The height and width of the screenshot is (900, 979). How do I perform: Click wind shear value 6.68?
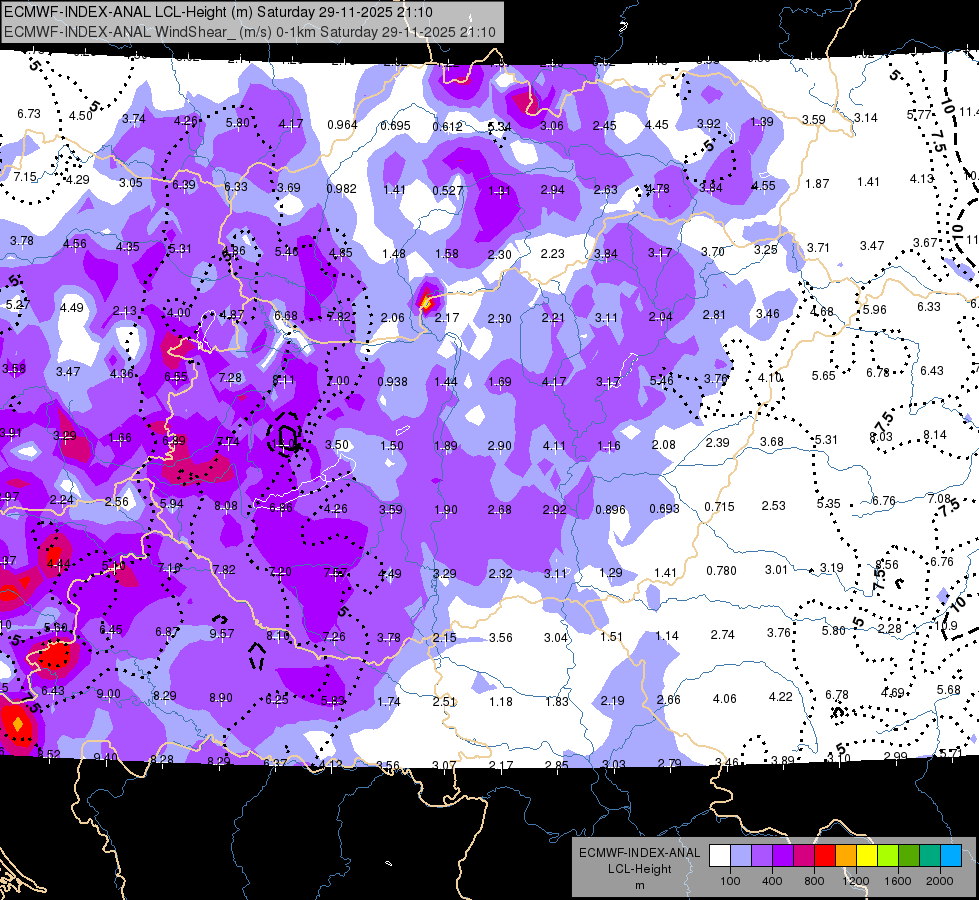285,316
